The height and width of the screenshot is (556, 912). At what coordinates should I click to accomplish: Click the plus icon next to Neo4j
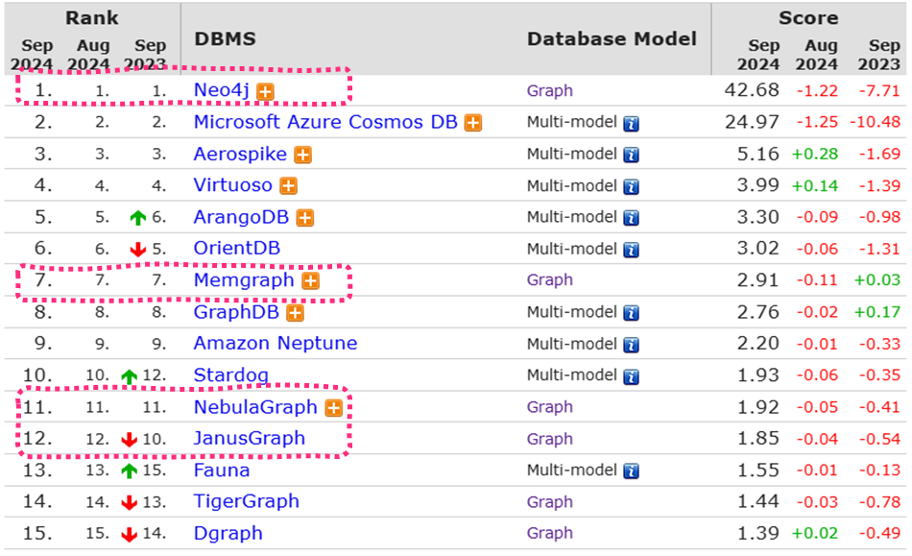(x=265, y=91)
